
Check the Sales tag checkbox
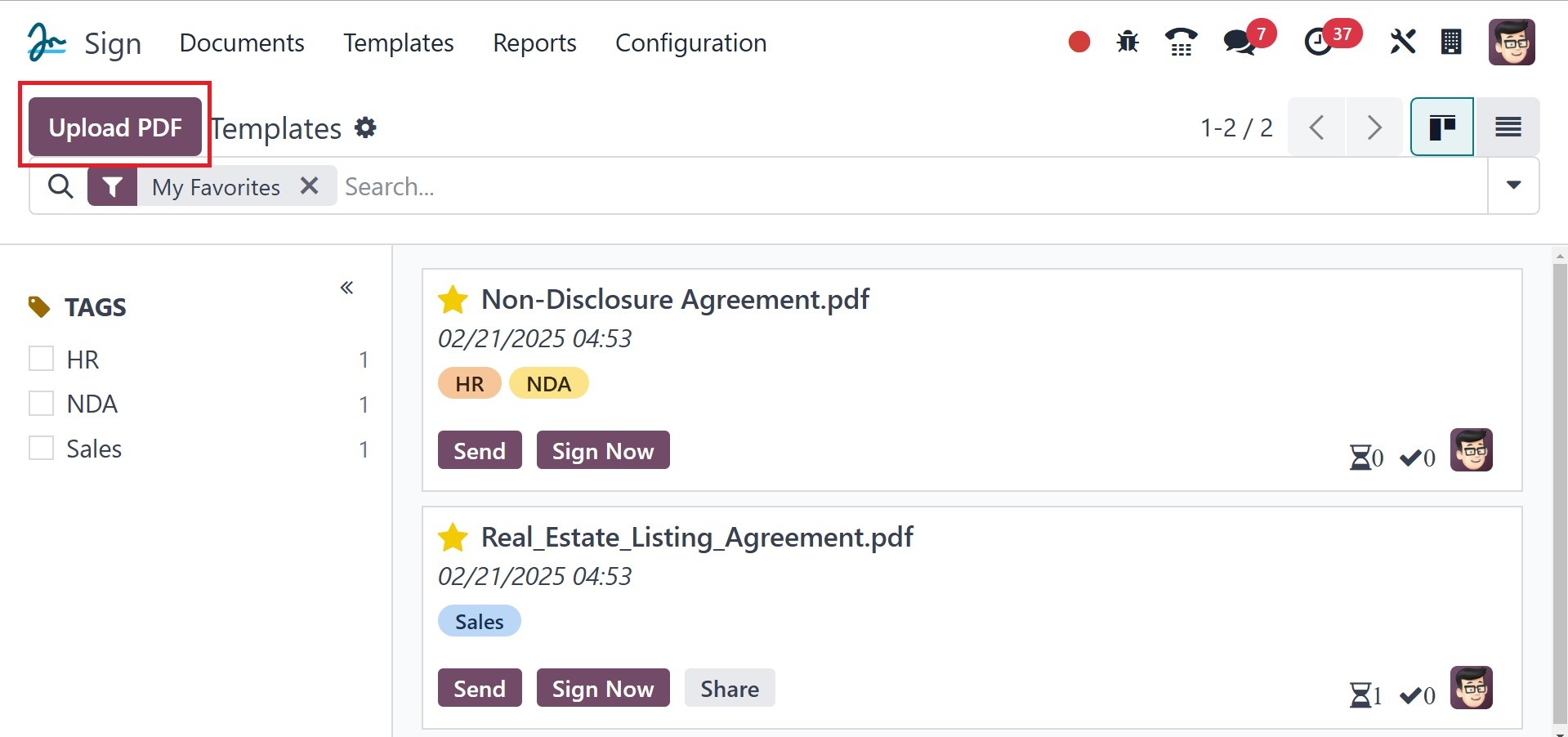(41, 449)
